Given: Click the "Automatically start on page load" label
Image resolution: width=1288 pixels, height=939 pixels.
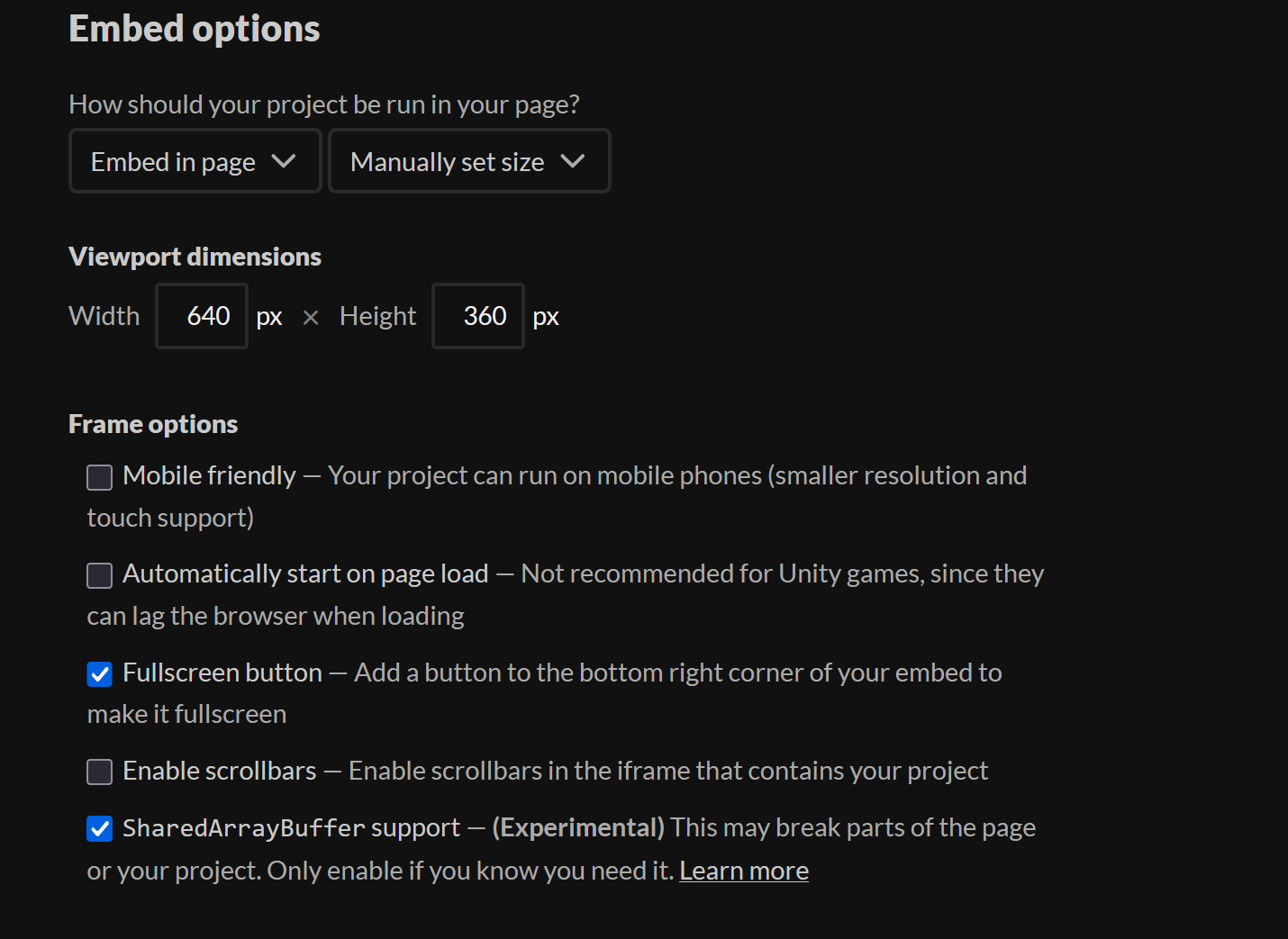Looking at the screenshot, I should tap(305, 573).
